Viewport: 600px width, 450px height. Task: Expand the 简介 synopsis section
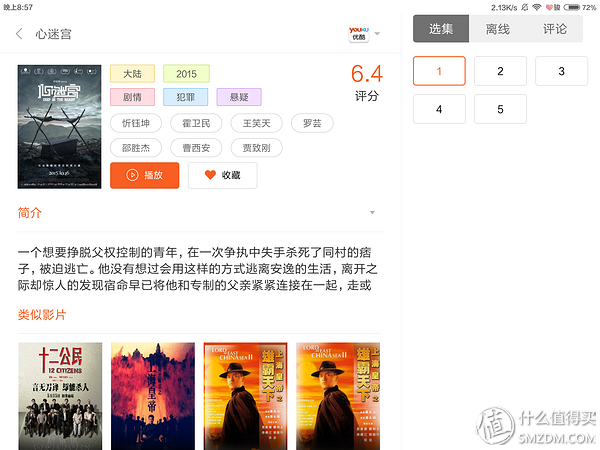click(x=372, y=213)
